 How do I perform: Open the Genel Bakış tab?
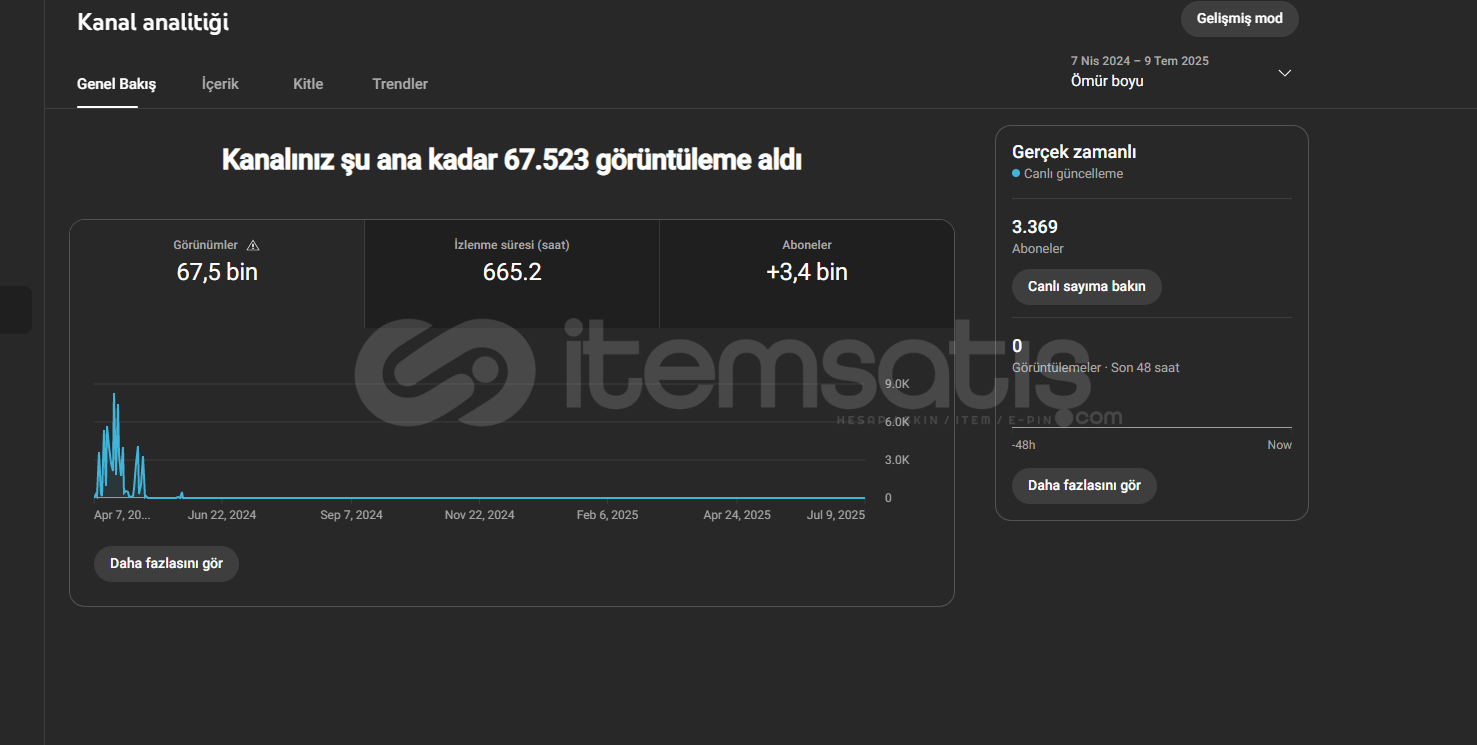(x=116, y=84)
